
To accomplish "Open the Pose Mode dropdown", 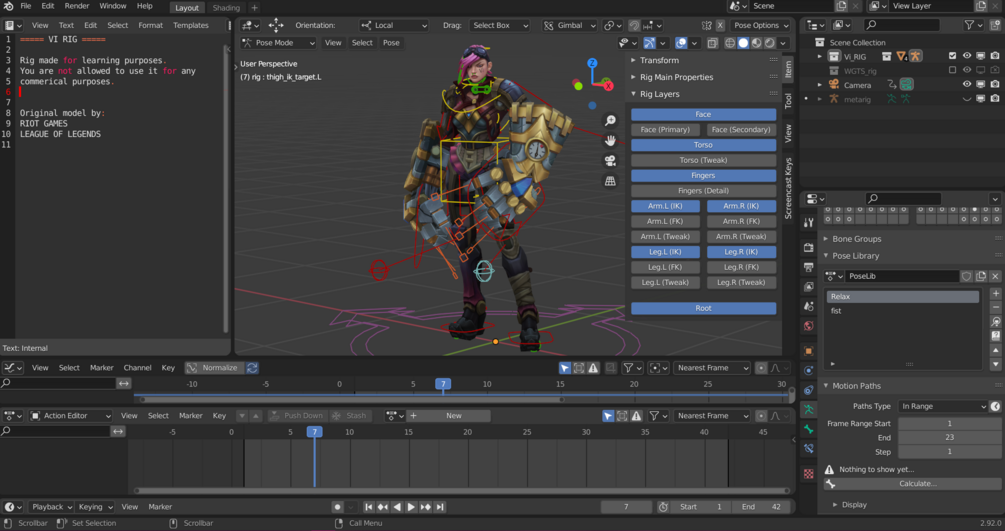I will tap(278, 43).
